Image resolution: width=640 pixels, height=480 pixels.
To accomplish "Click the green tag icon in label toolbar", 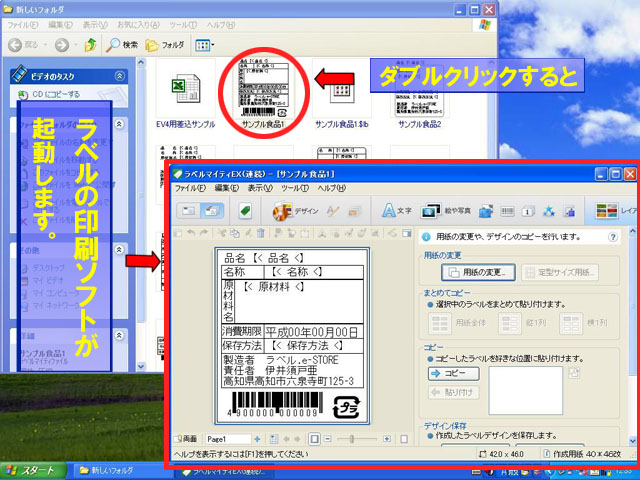I will click(245, 211).
